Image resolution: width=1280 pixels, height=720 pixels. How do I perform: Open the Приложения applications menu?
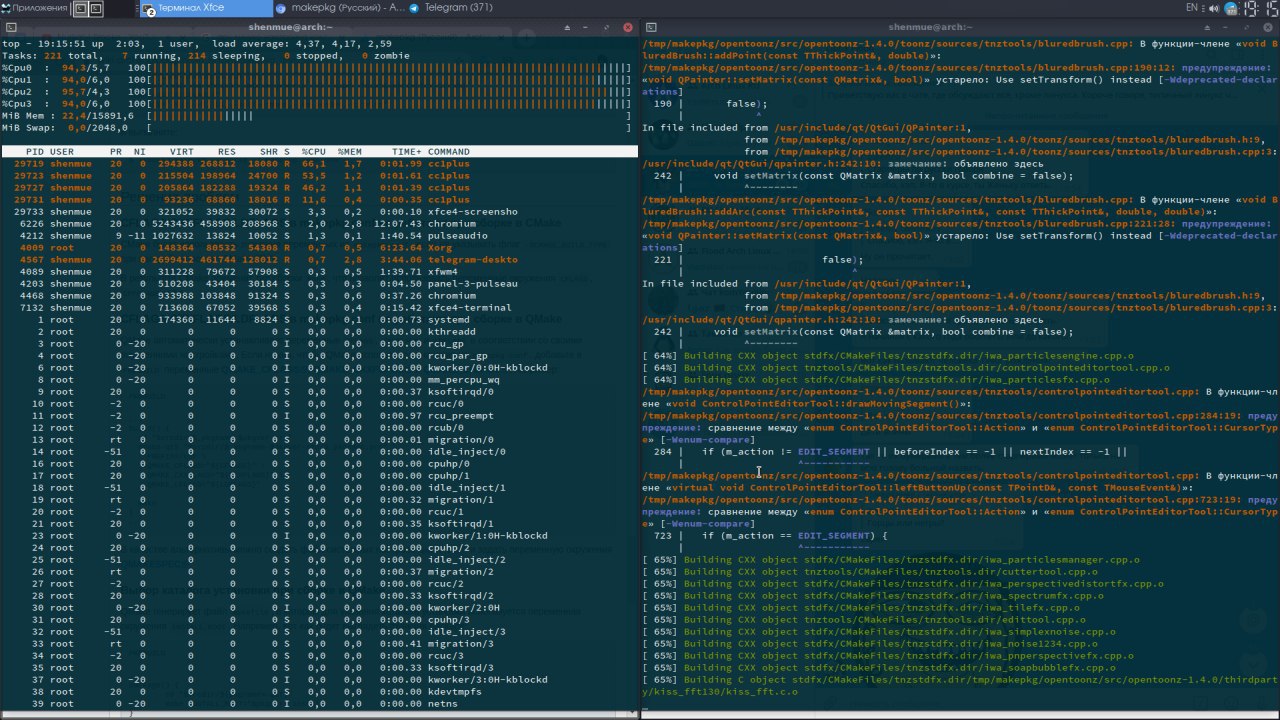point(35,8)
